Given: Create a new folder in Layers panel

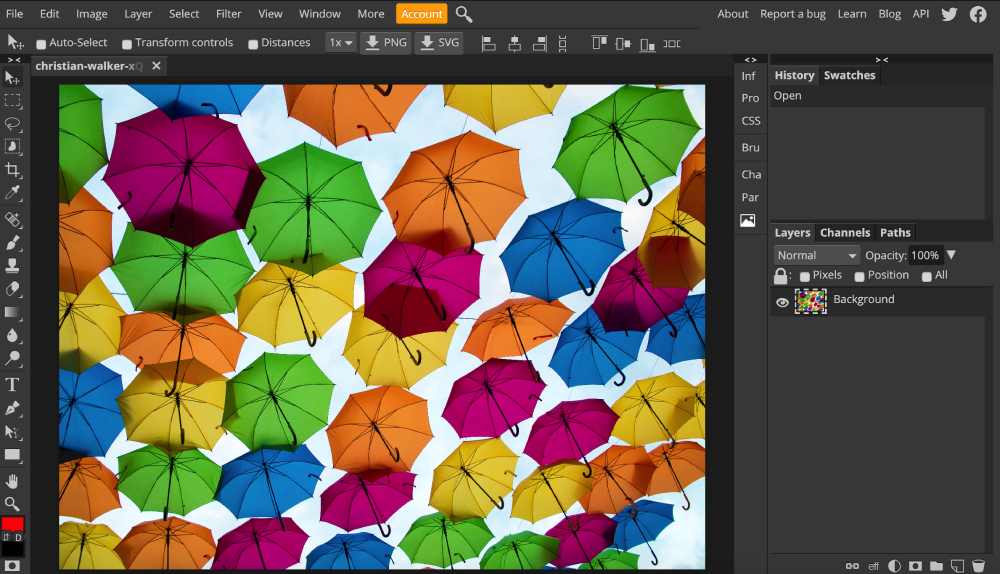Looking at the screenshot, I should click(936, 566).
